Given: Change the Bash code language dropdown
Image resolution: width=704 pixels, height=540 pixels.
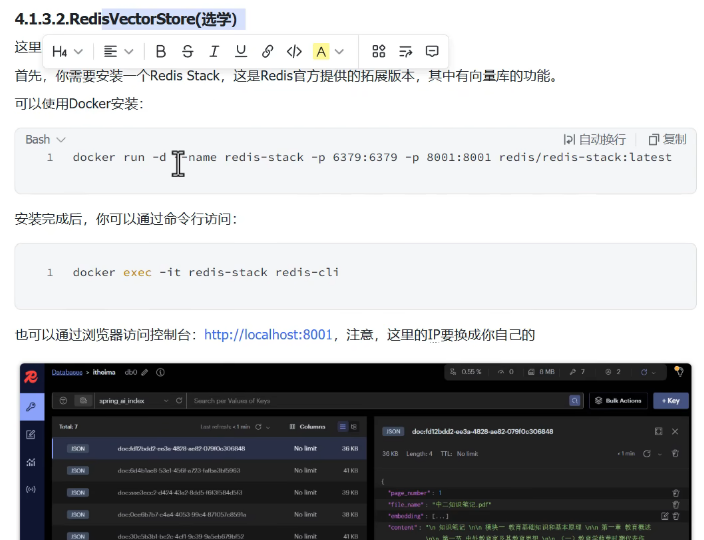Looking at the screenshot, I should tap(45, 140).
